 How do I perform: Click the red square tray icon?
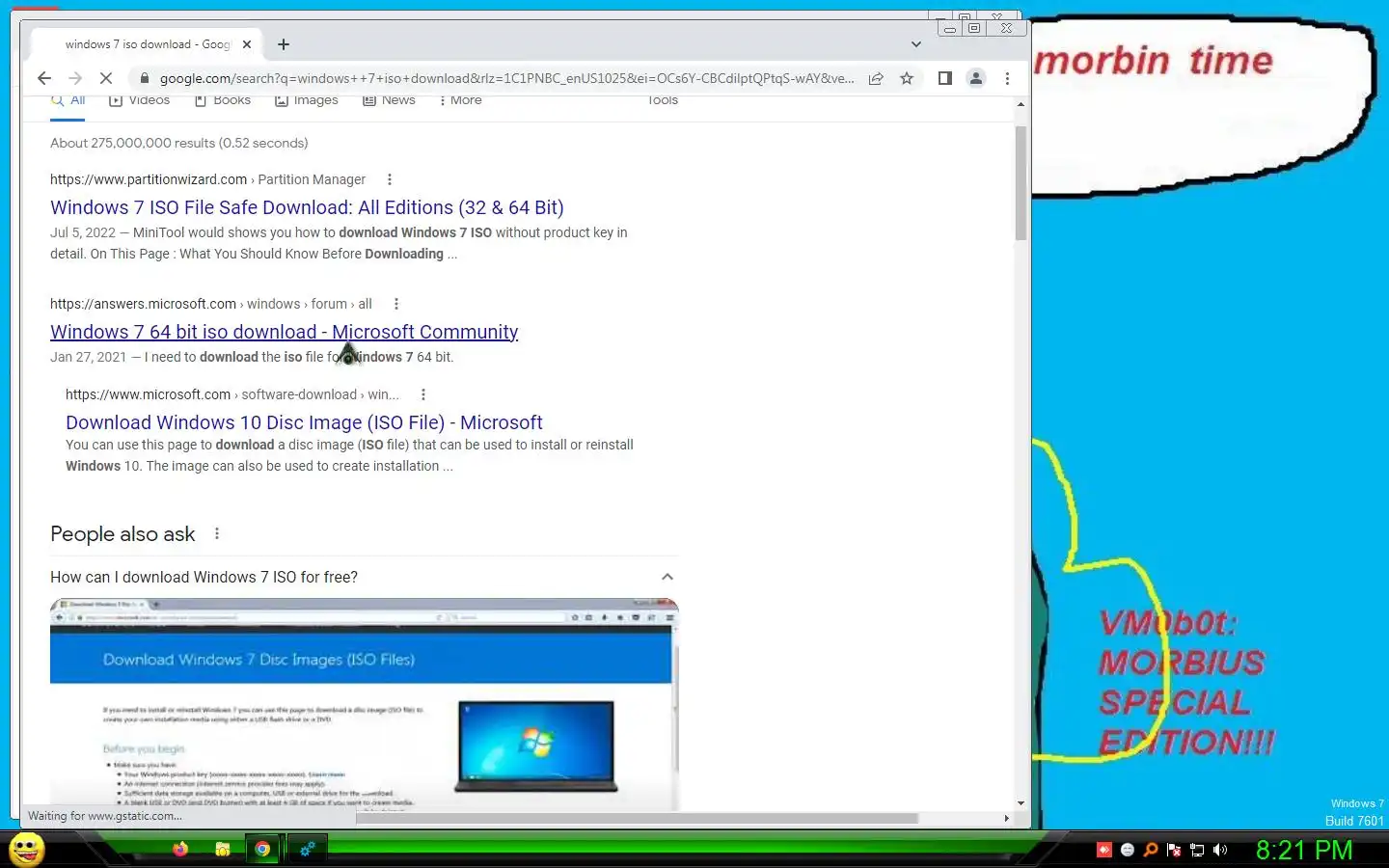(1104, 850)
